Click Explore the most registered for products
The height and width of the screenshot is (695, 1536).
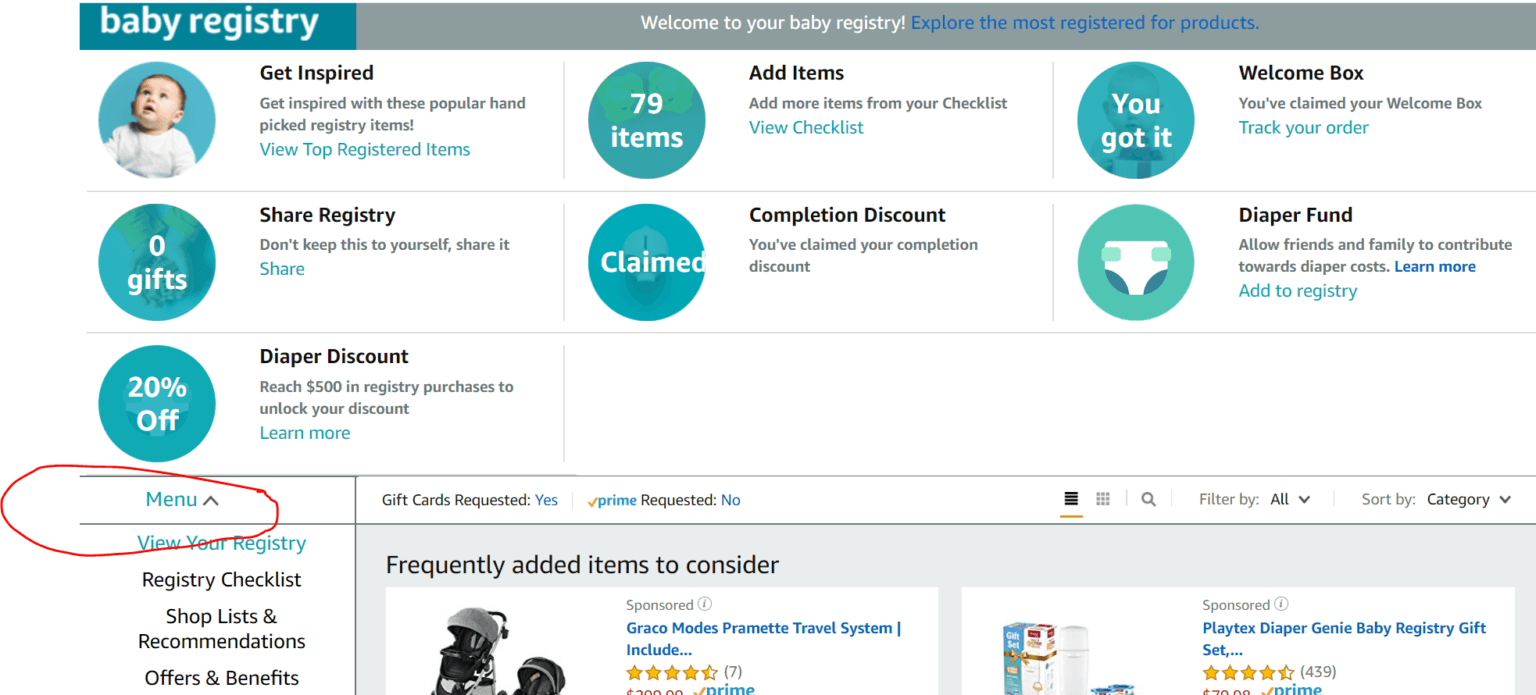[1084, 21]
